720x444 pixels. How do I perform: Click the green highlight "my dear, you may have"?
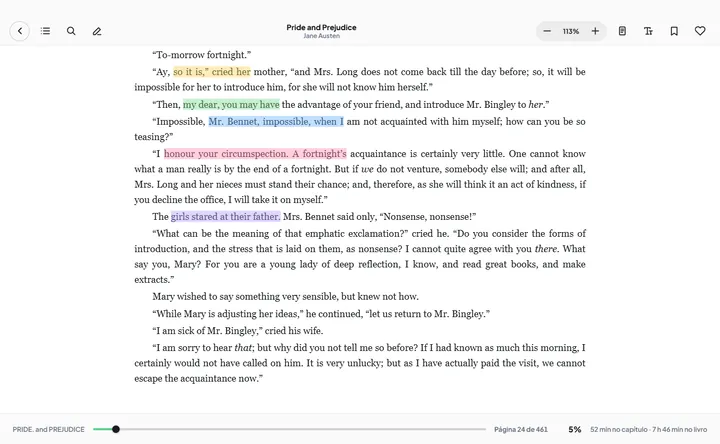click(x=231, y=105)
